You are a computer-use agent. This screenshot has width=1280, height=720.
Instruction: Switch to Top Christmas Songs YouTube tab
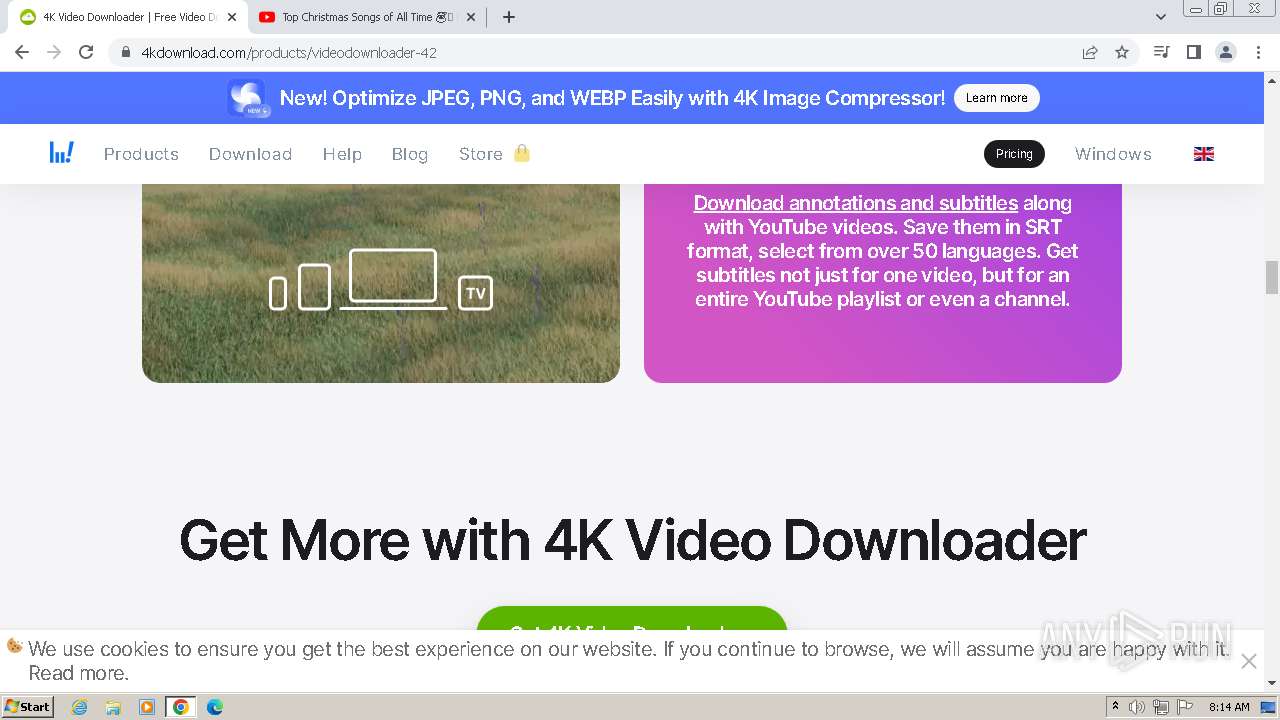[366, 17]
